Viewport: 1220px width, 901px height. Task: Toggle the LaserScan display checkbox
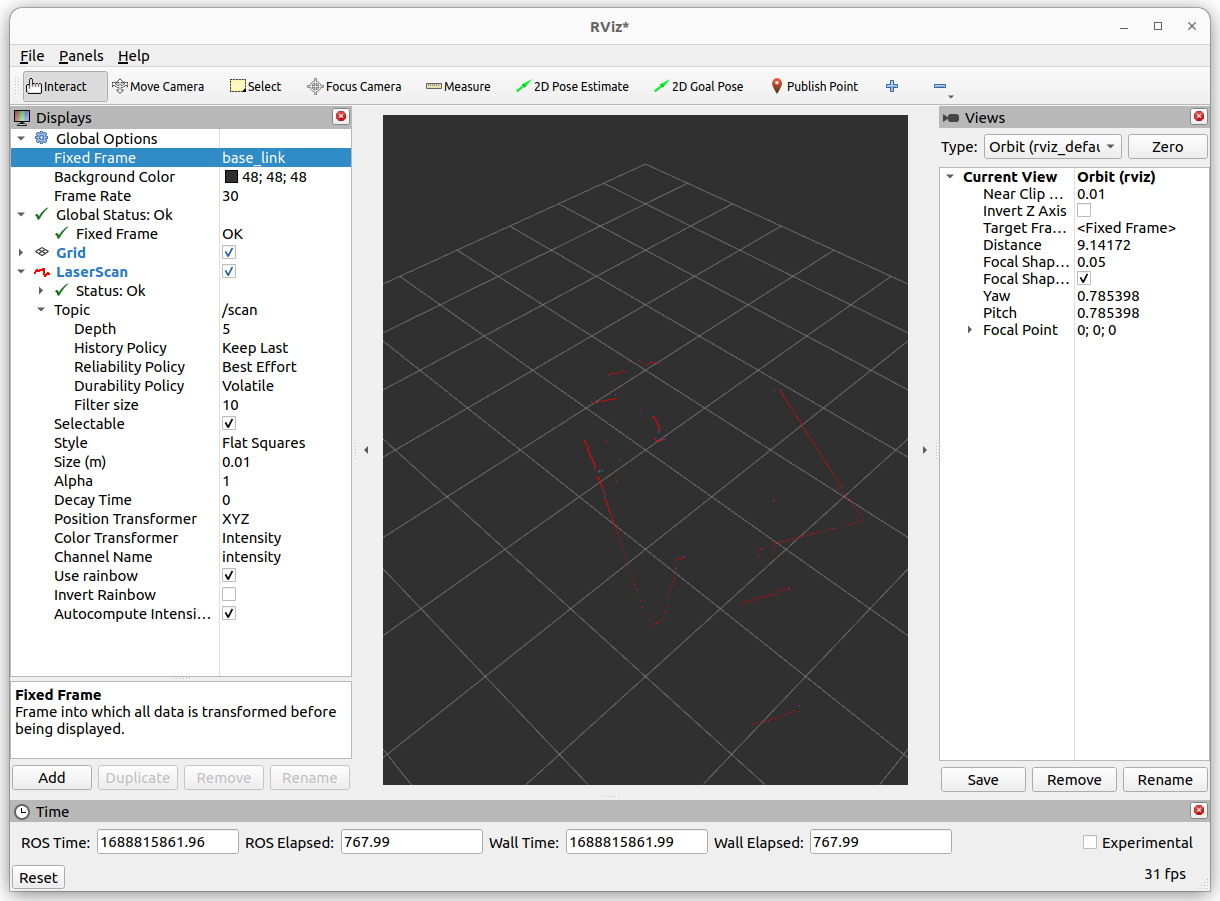click(229, 272)
